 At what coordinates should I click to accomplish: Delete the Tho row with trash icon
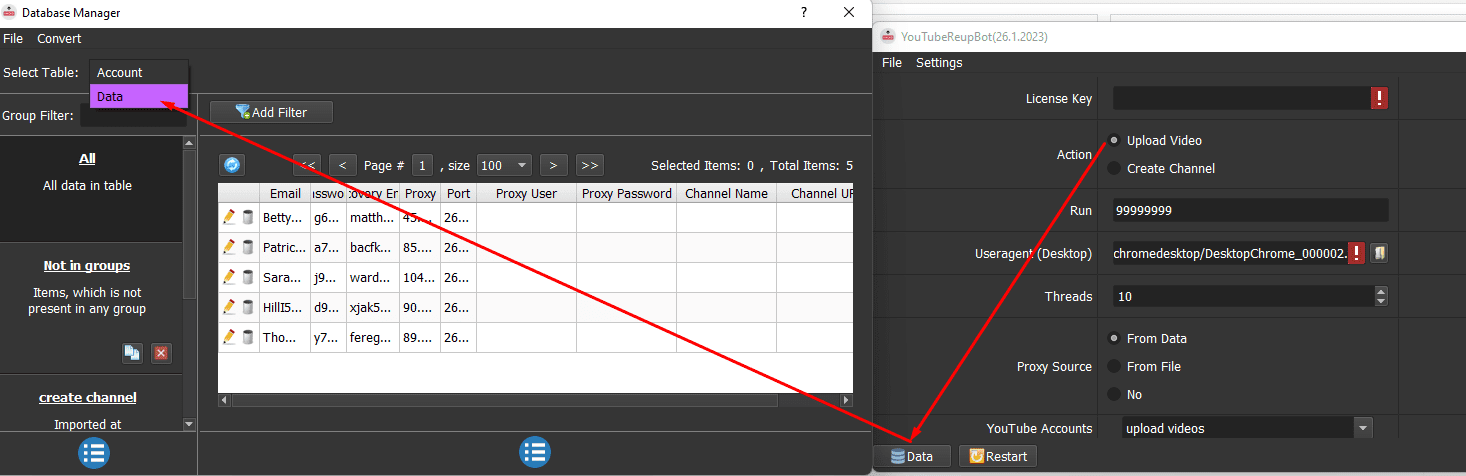(x=247, y=337)
